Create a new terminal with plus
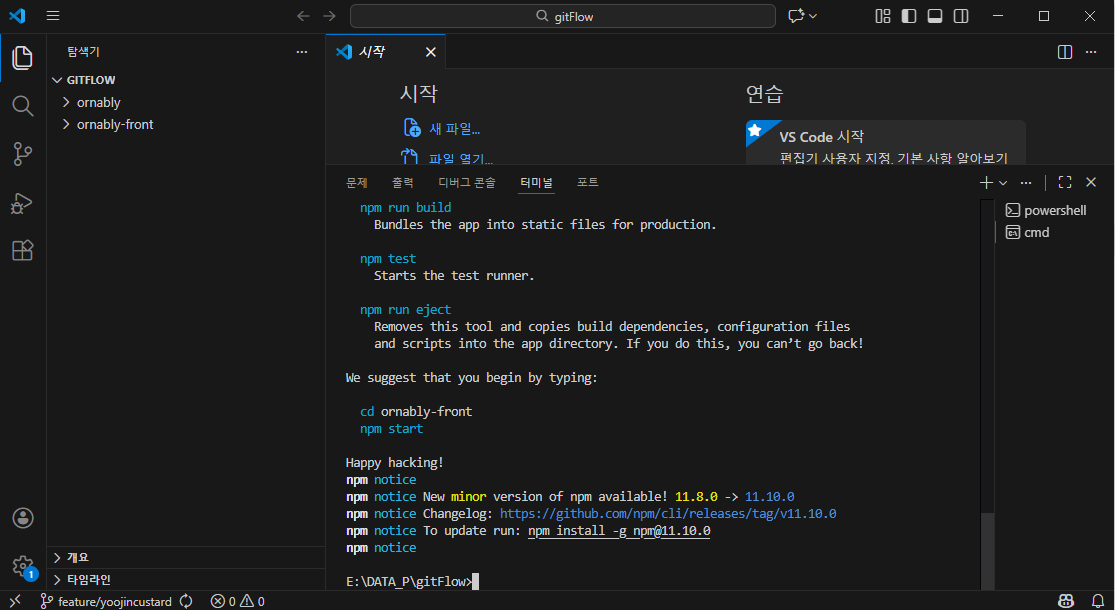The width and height of the screenshot is (1115, 610). point(986,183)
